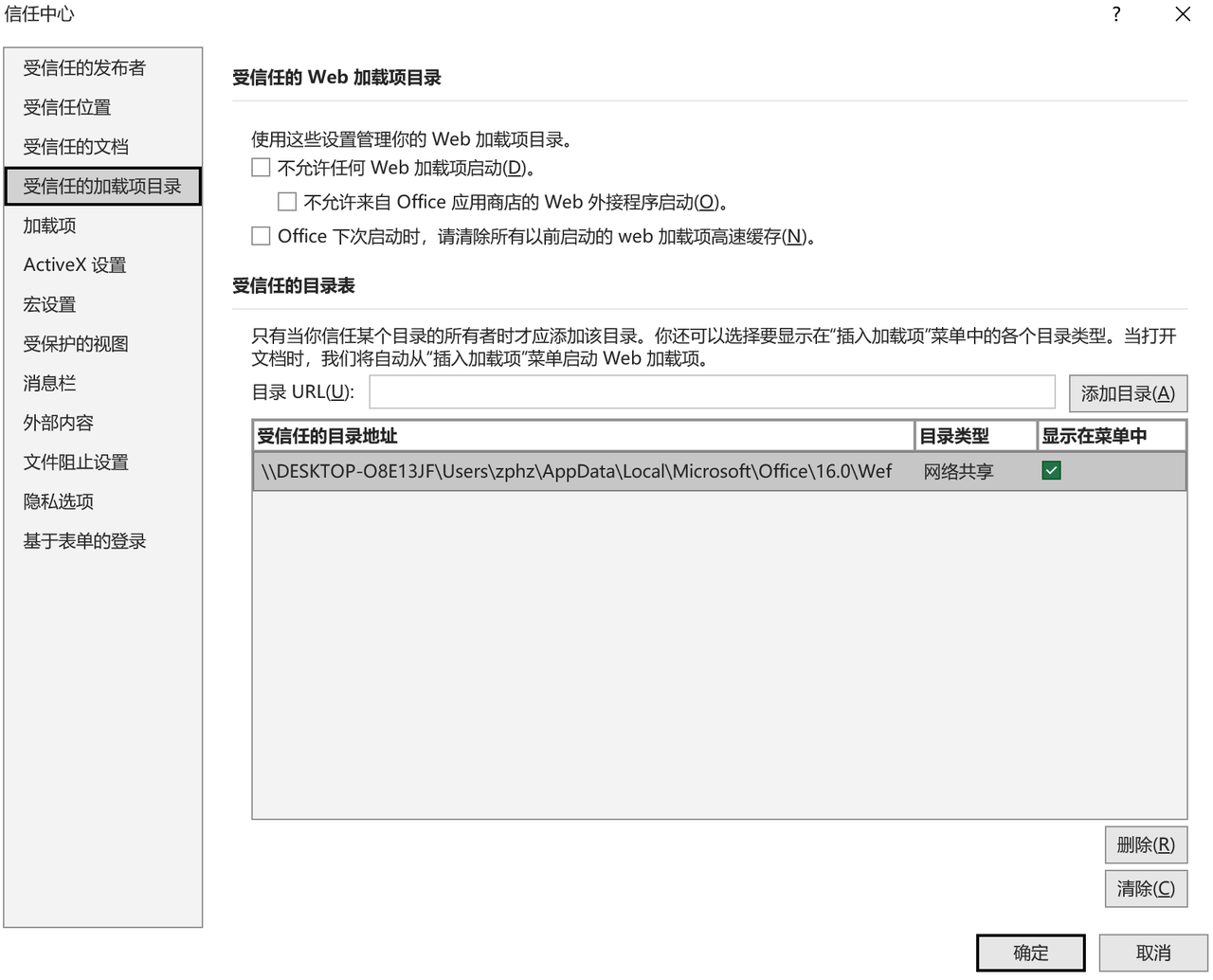Select 宏设置 in the left list
The width and height of the screenshot is (1213, 980).
tap(49, 305)
